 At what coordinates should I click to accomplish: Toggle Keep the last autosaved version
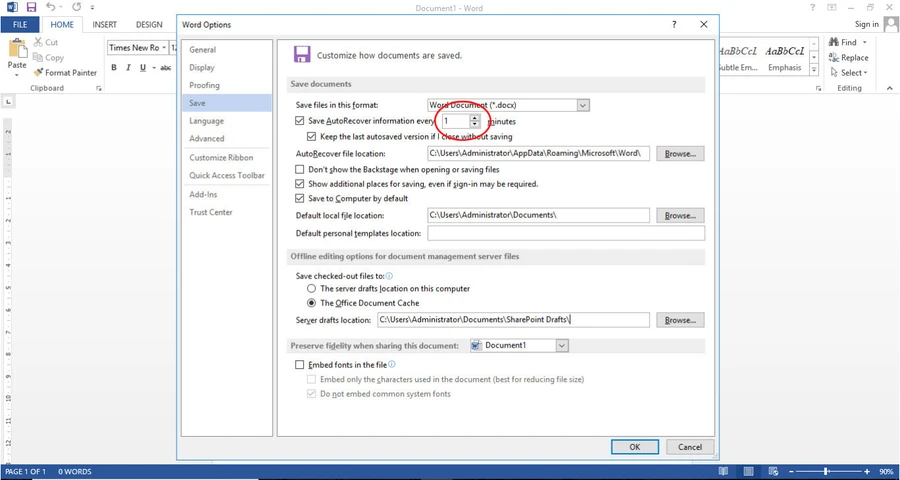coord(311,137)
